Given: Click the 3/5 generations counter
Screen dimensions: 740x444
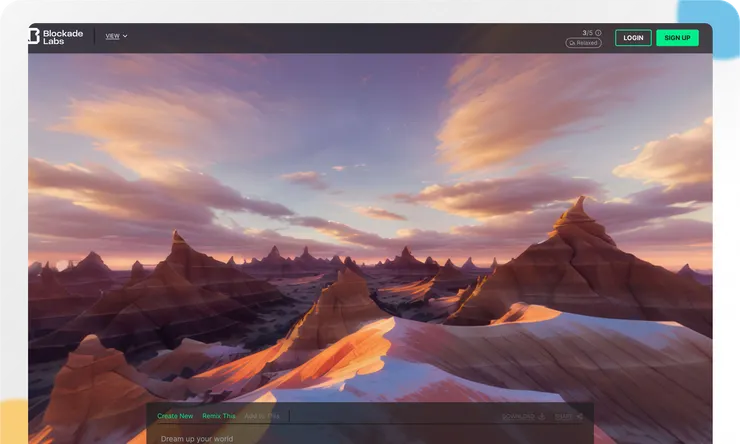Looking at the screenshot, I should (x=587, y=33).
